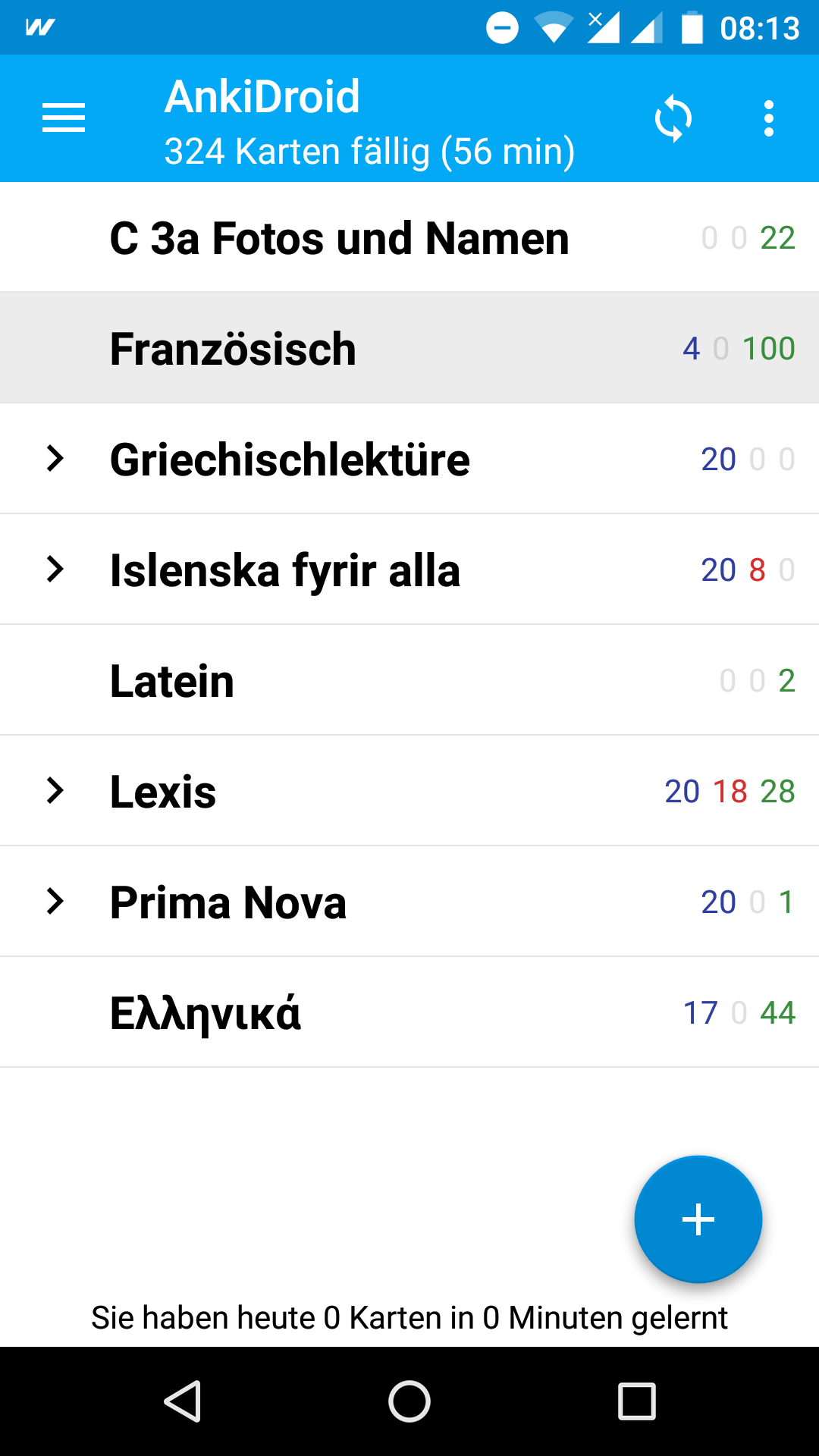The image size is (819, 1456).
Task: Open the Ελληνικά deck
Action: [x=206, y=1013]
